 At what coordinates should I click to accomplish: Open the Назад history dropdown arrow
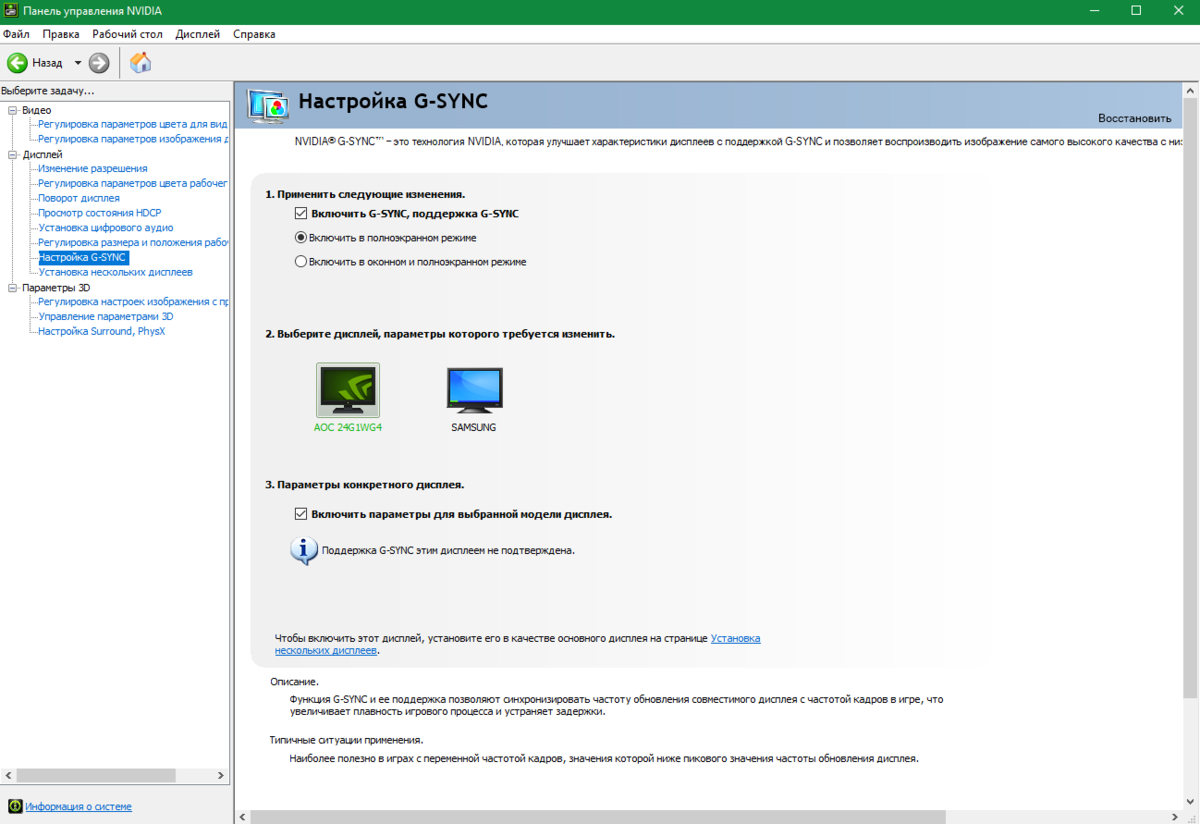tap(78, 63)
